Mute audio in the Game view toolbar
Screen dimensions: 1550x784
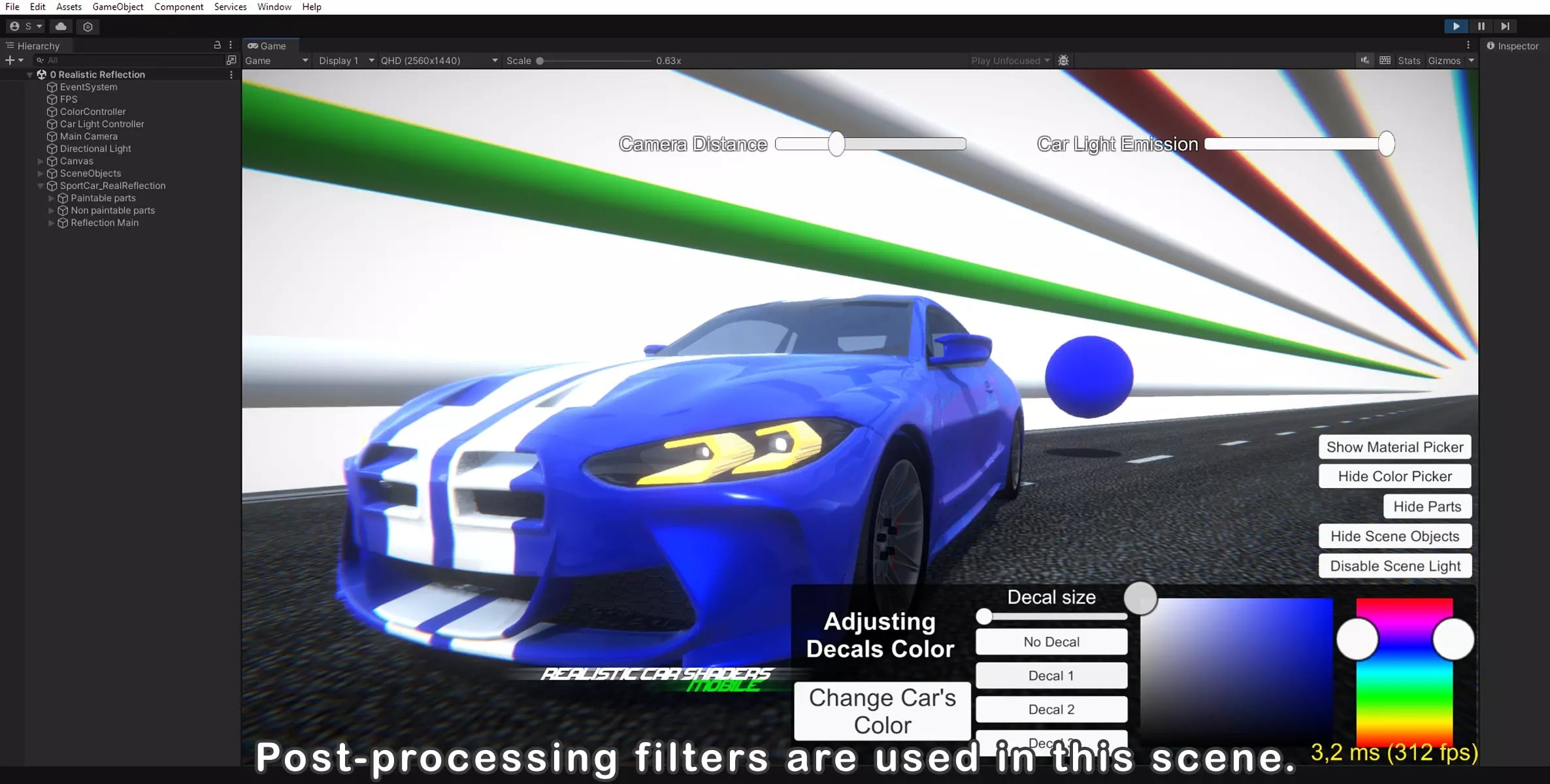coord(1365,60)
